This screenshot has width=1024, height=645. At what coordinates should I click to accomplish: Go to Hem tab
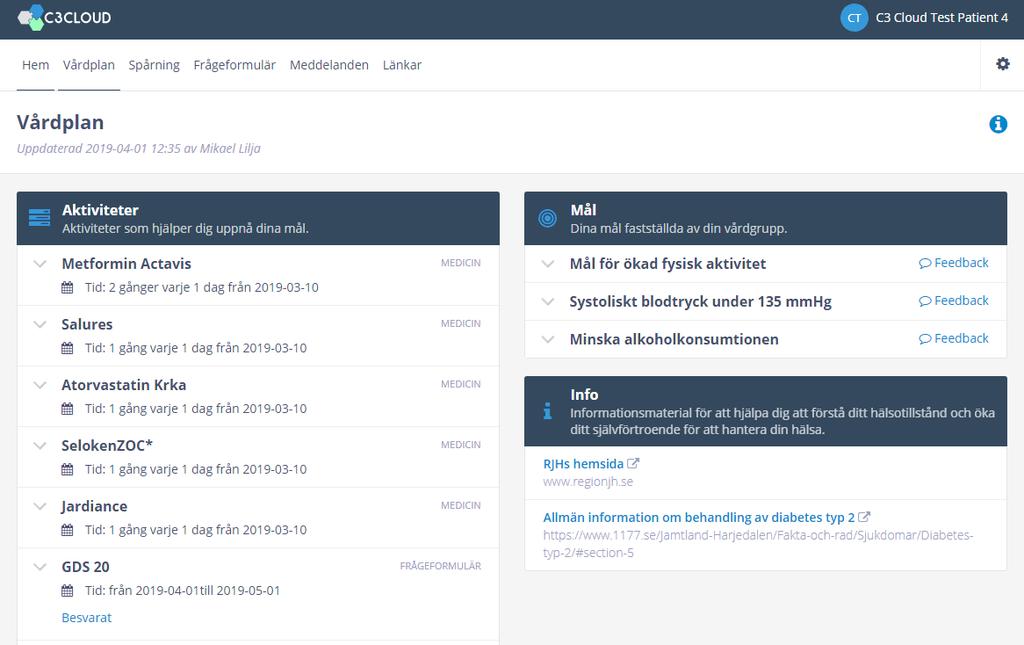pyautogui.click(x=35, y=65)
